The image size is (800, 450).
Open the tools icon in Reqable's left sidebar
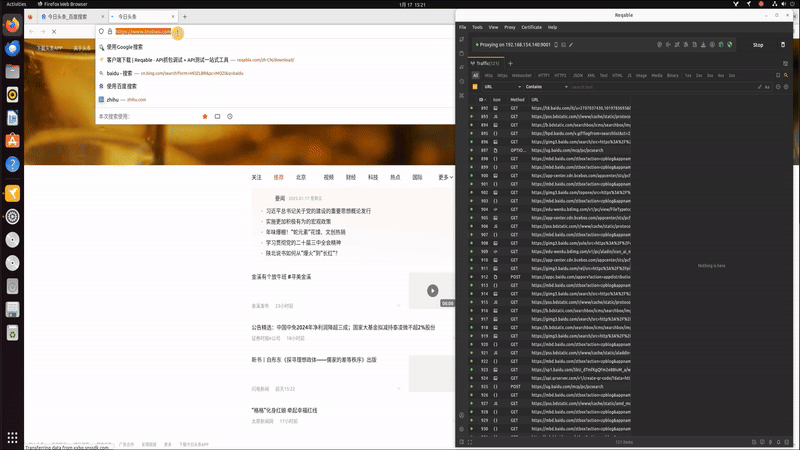coord(462,95)
